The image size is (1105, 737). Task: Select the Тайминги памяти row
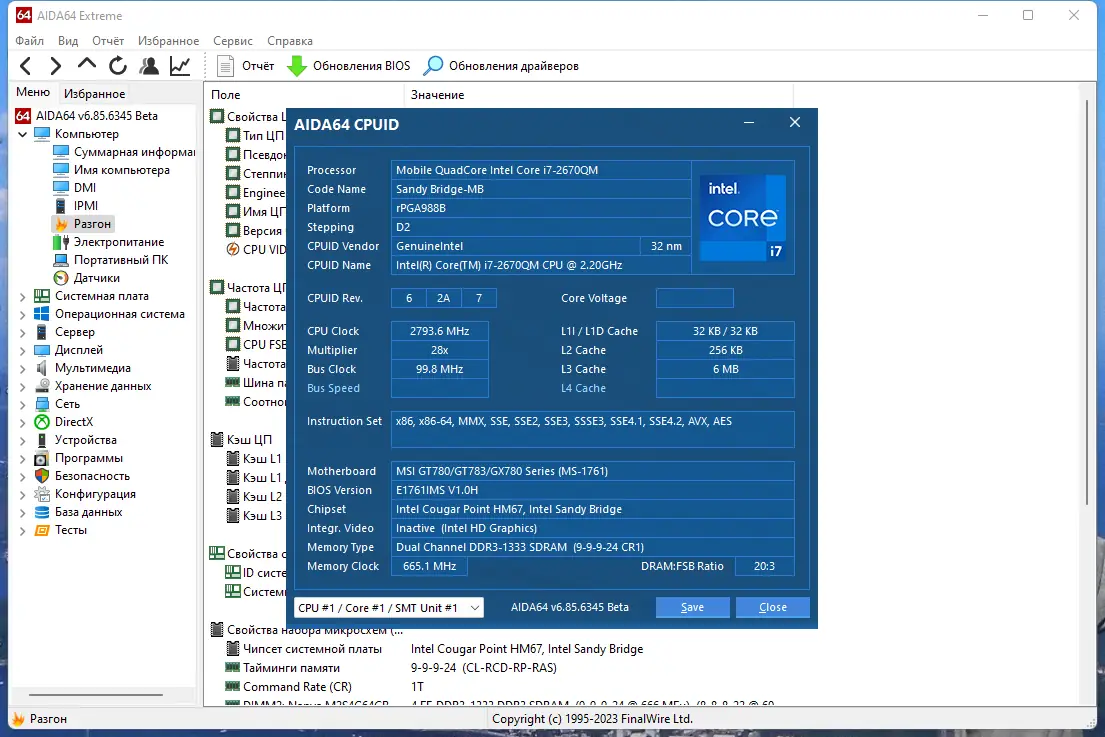pos(391,668)
